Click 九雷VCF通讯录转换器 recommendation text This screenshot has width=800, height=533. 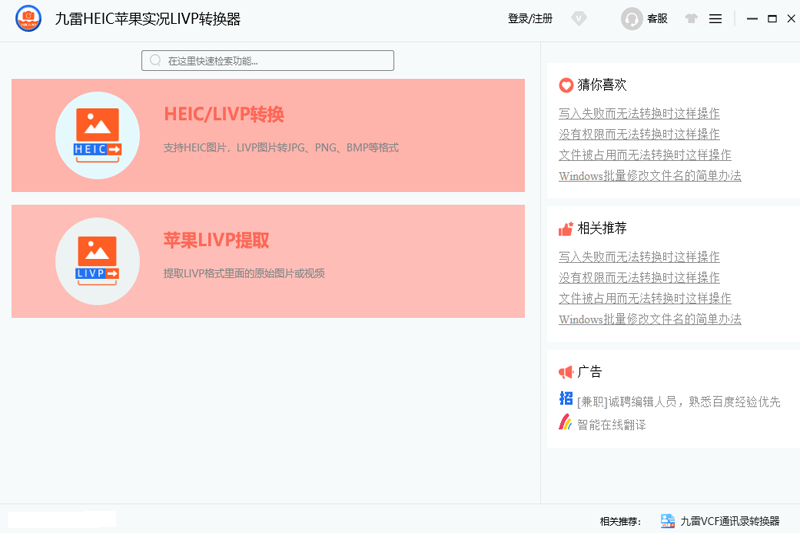[730, 521]
